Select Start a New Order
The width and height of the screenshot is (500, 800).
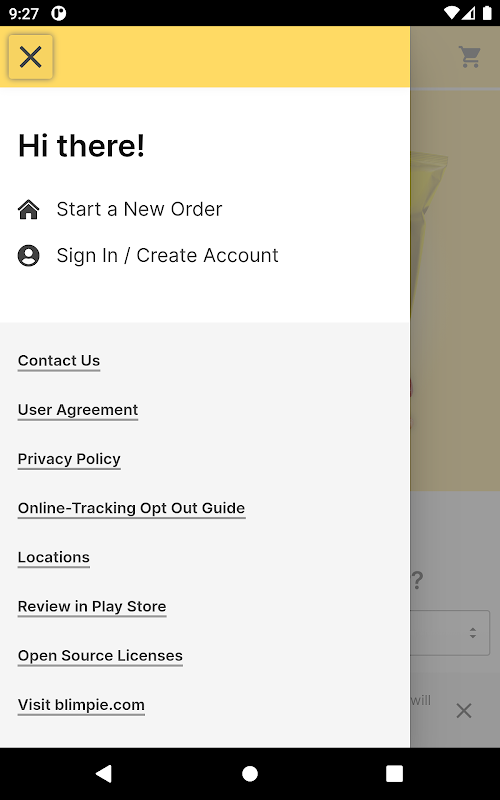tap(139, 209)
